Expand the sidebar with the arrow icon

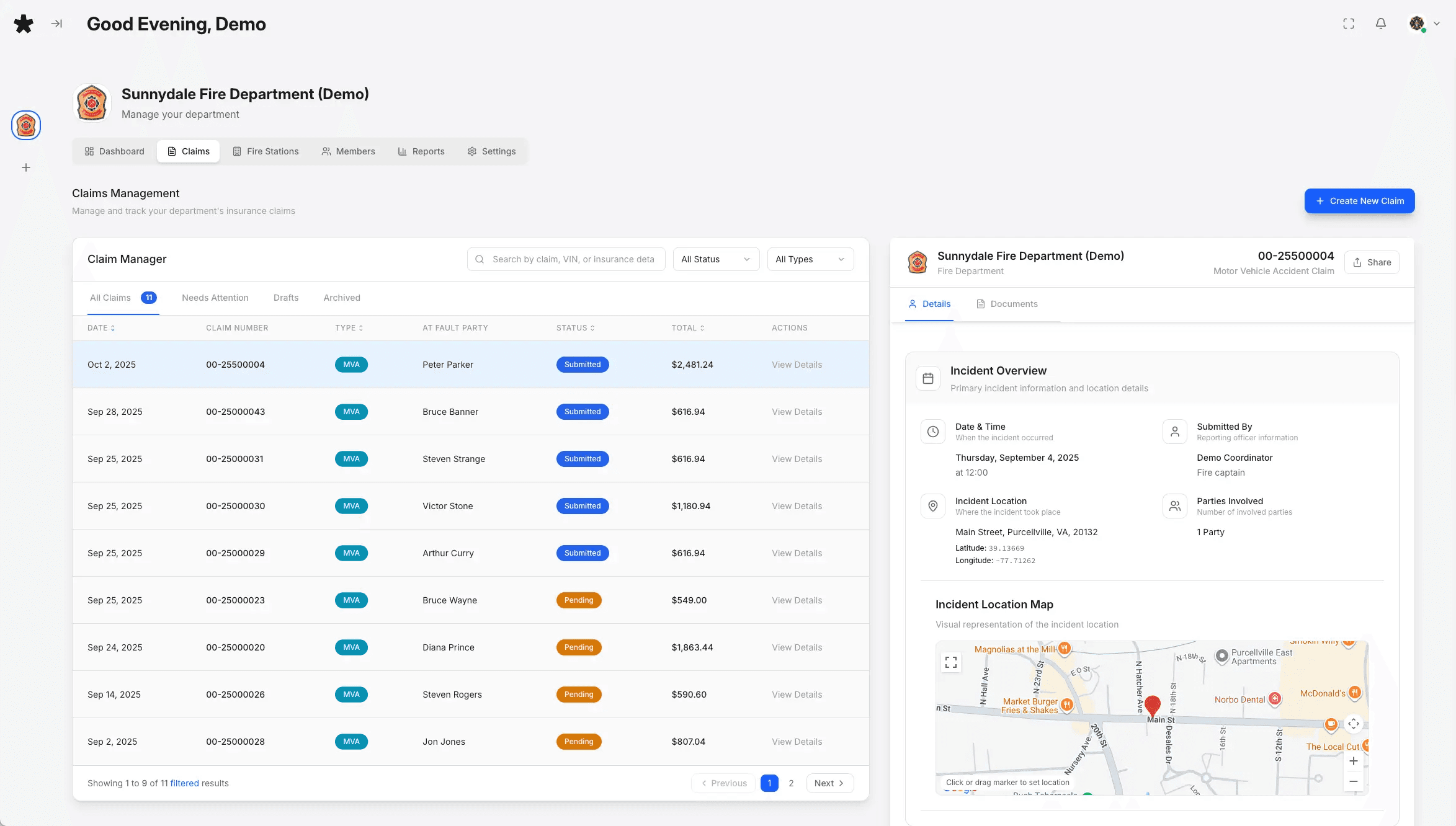(x=56, y=24)
